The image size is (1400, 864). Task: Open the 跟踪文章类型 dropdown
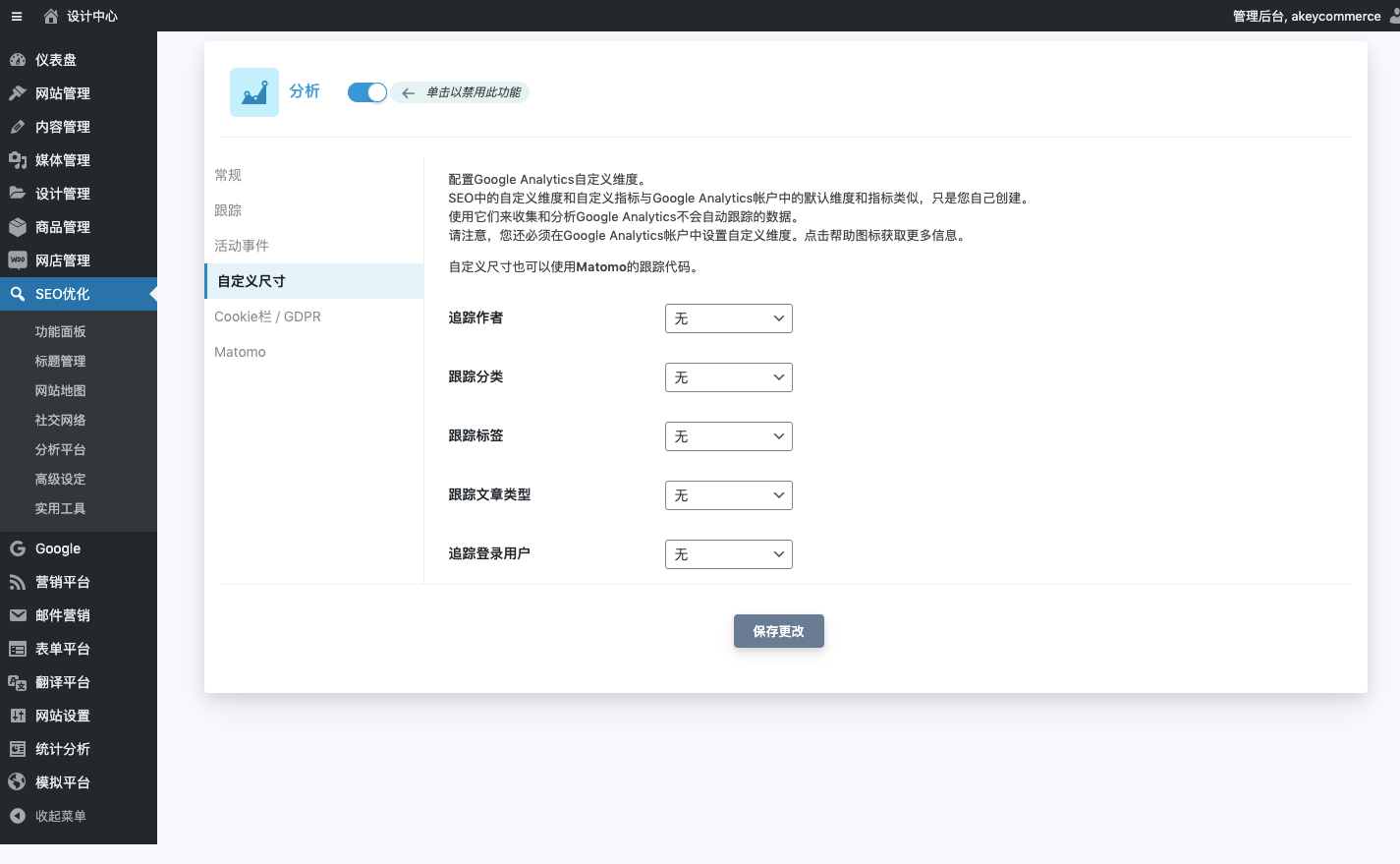click(729, 495)
